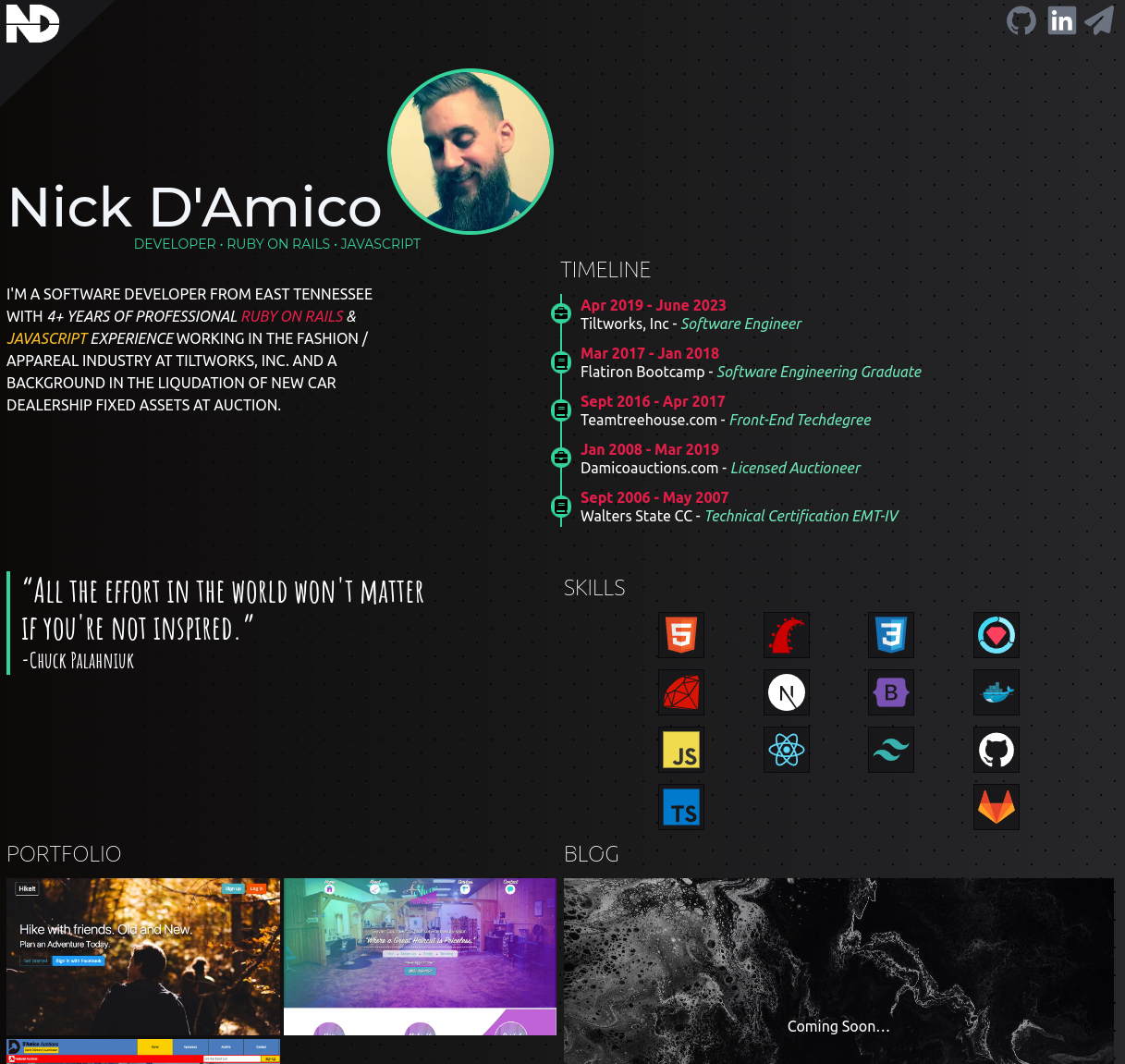
Task: Click the GitHub cat icon in the Skills grid
Action: (997, 750)
